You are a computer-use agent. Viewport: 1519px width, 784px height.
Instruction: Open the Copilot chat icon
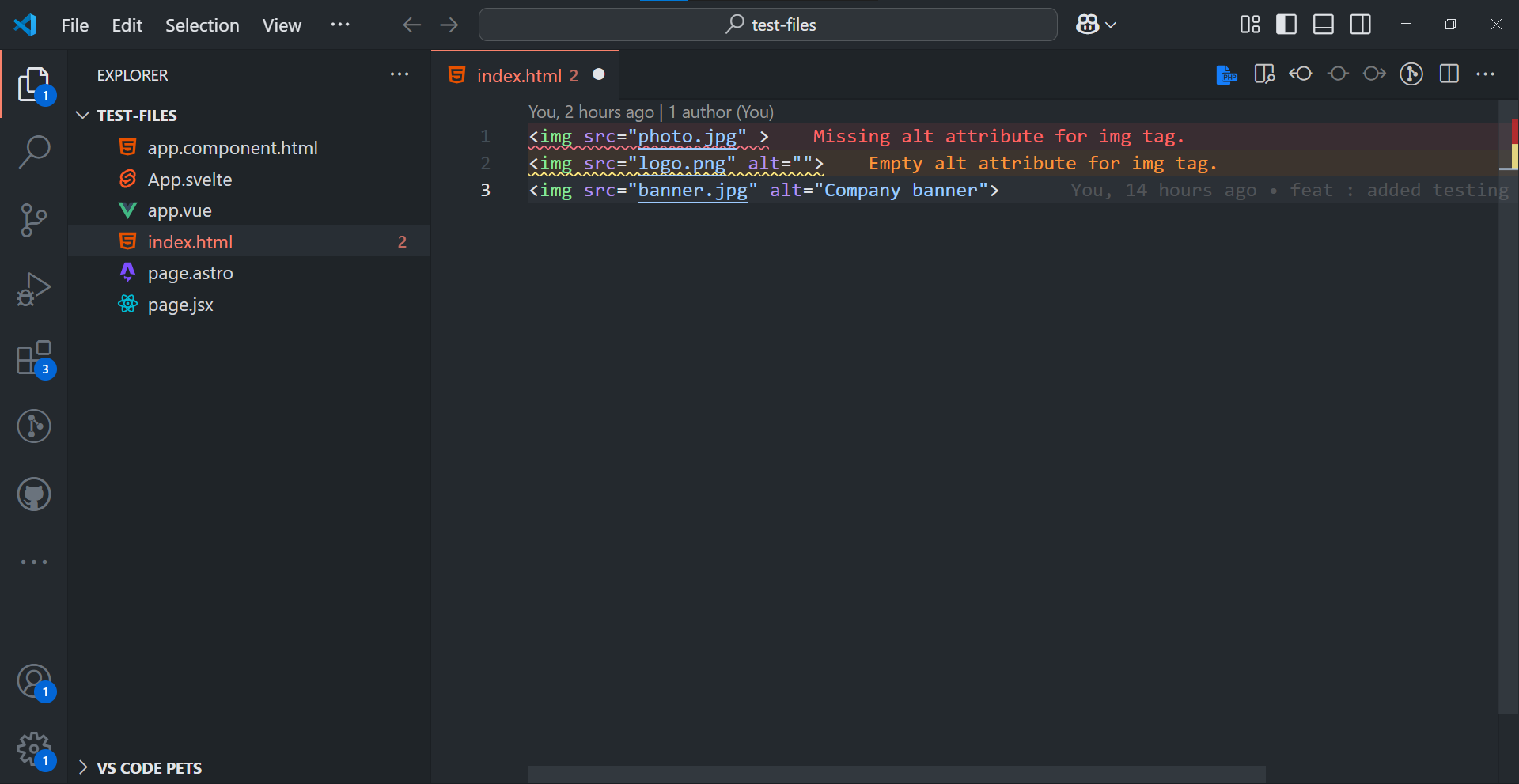click(1087, 25)
